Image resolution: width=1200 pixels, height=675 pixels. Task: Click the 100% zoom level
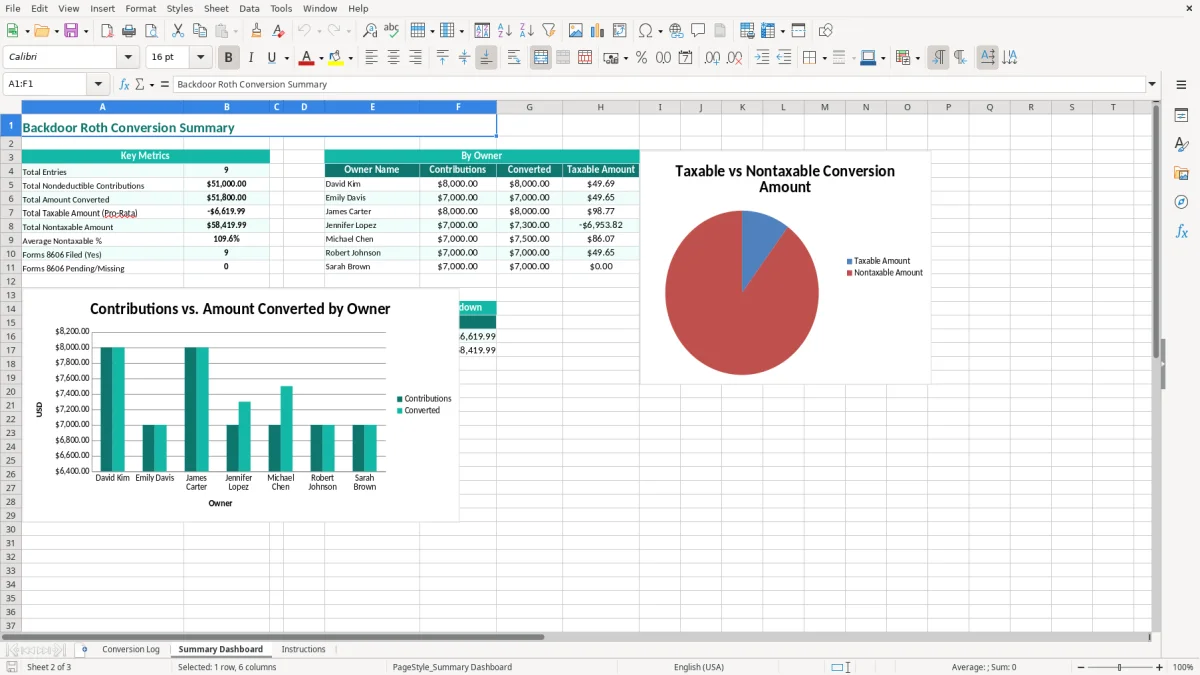click(x=1183, y=667)
